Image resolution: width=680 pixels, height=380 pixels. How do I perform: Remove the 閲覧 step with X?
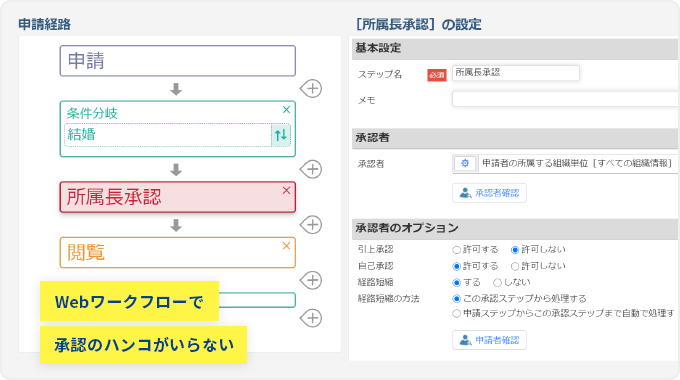point(286,246)
